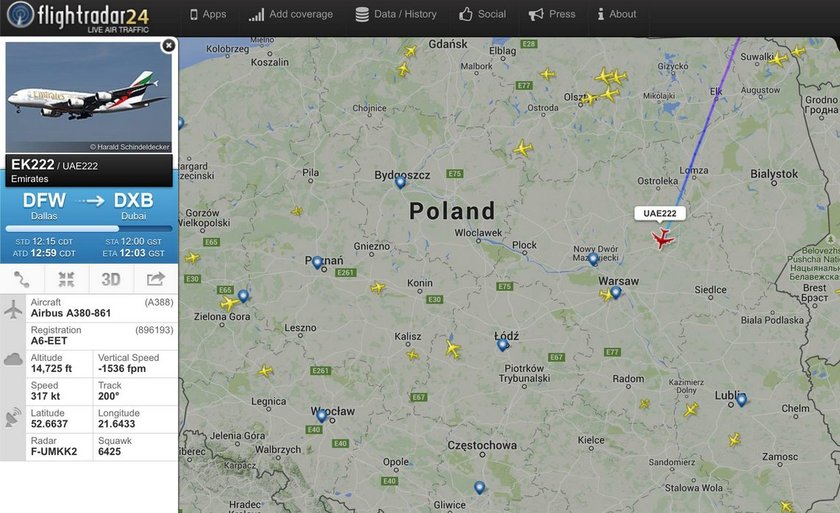Select the red UAE222 aircraft icon
840x513 pixels.
click(x=663, y=238)
